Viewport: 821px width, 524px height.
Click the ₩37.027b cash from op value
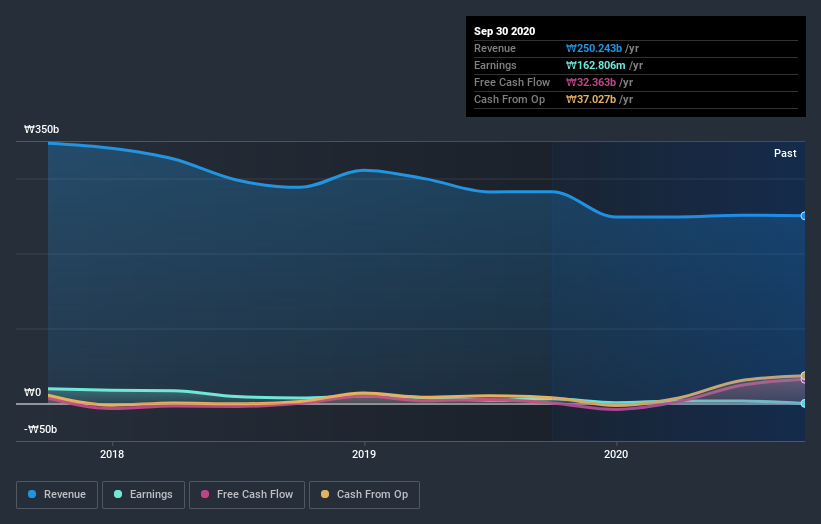tap(591, 99)
